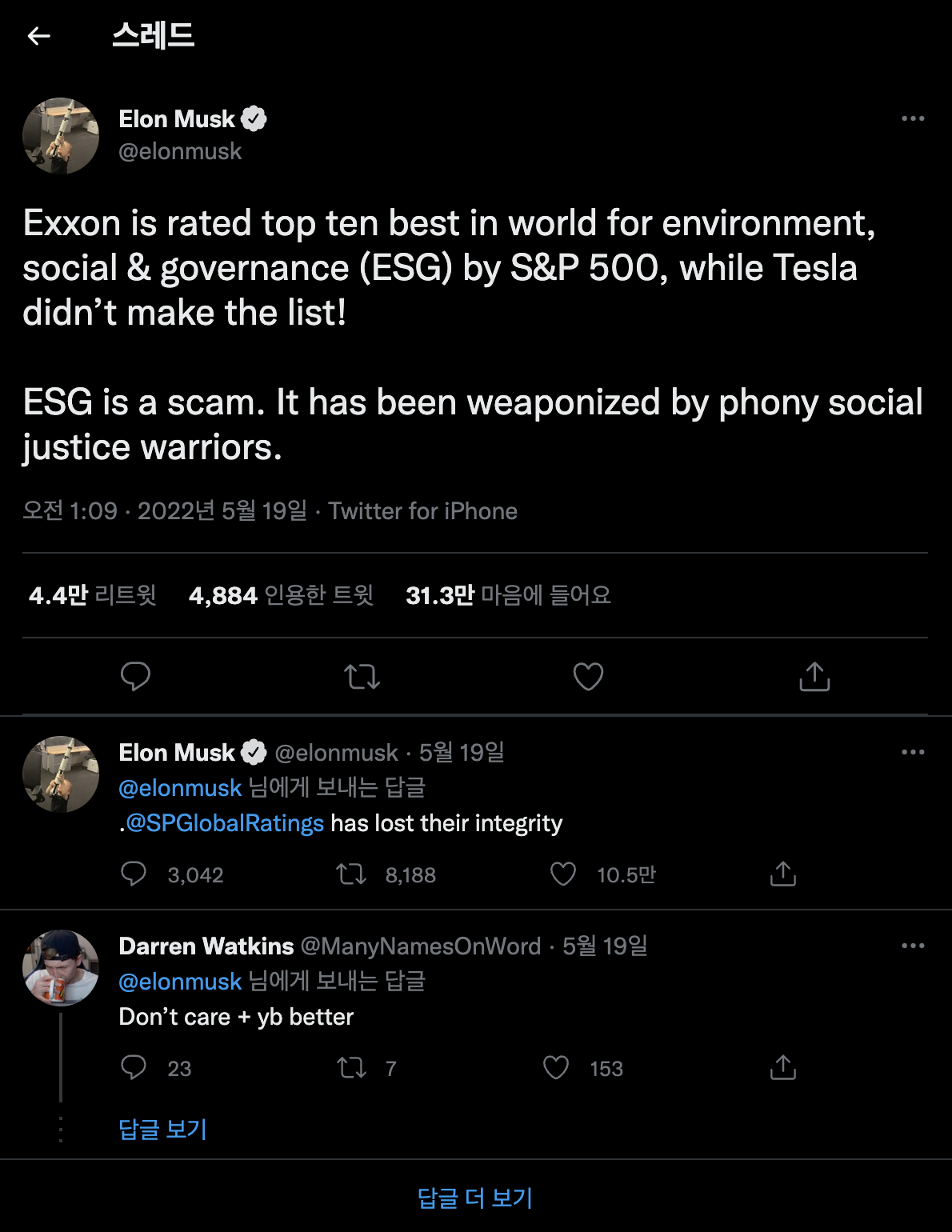The height and width of the screenshot is (1232, 952).
Task: Open the @SPGlobalRatings mention link
Action: tap(225, 823)
